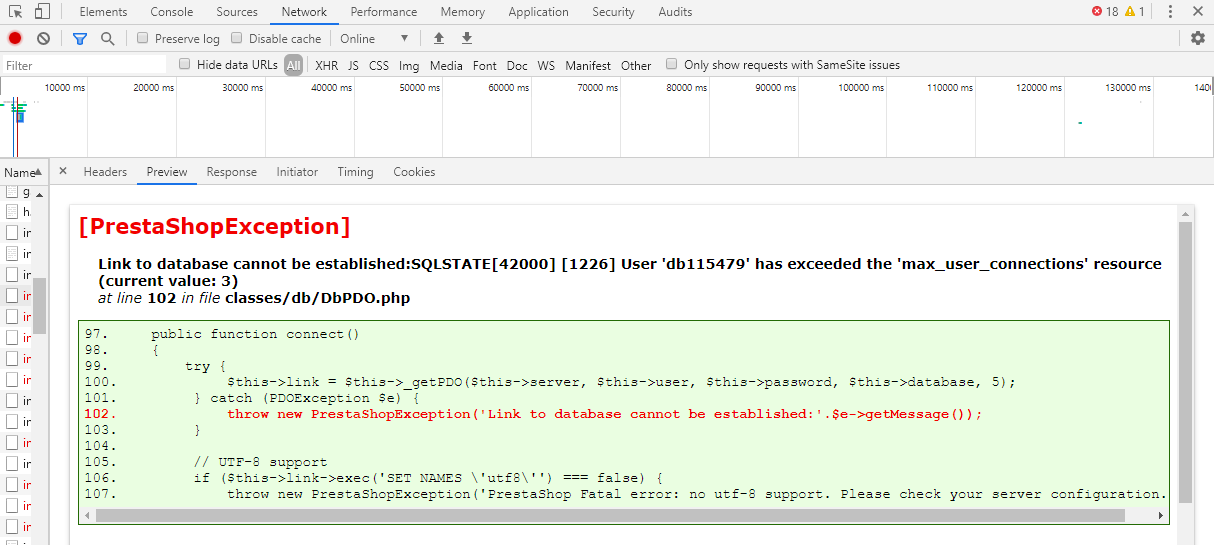Click highlighted red code line 102
1214x545 pixels.
(604, 414)
